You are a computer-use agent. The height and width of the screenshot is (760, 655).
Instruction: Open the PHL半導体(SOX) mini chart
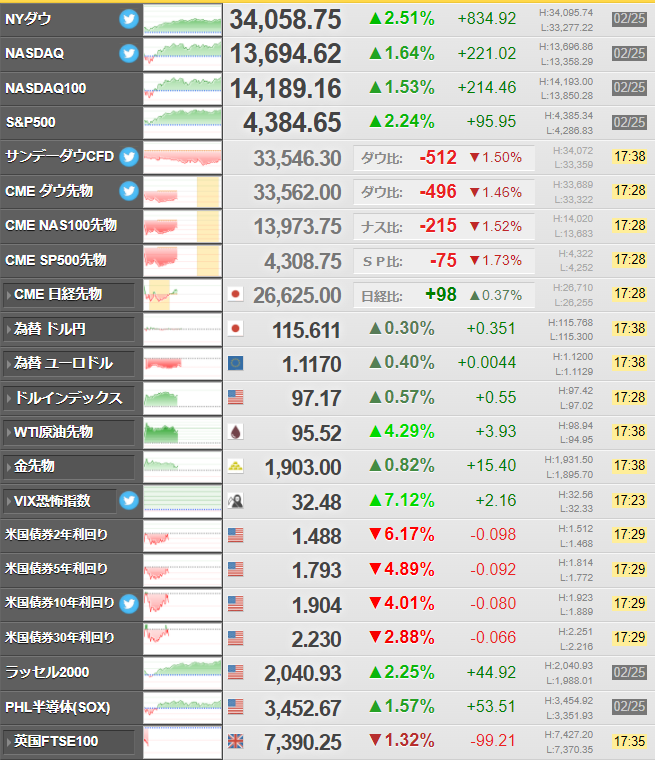click(183, 707)
